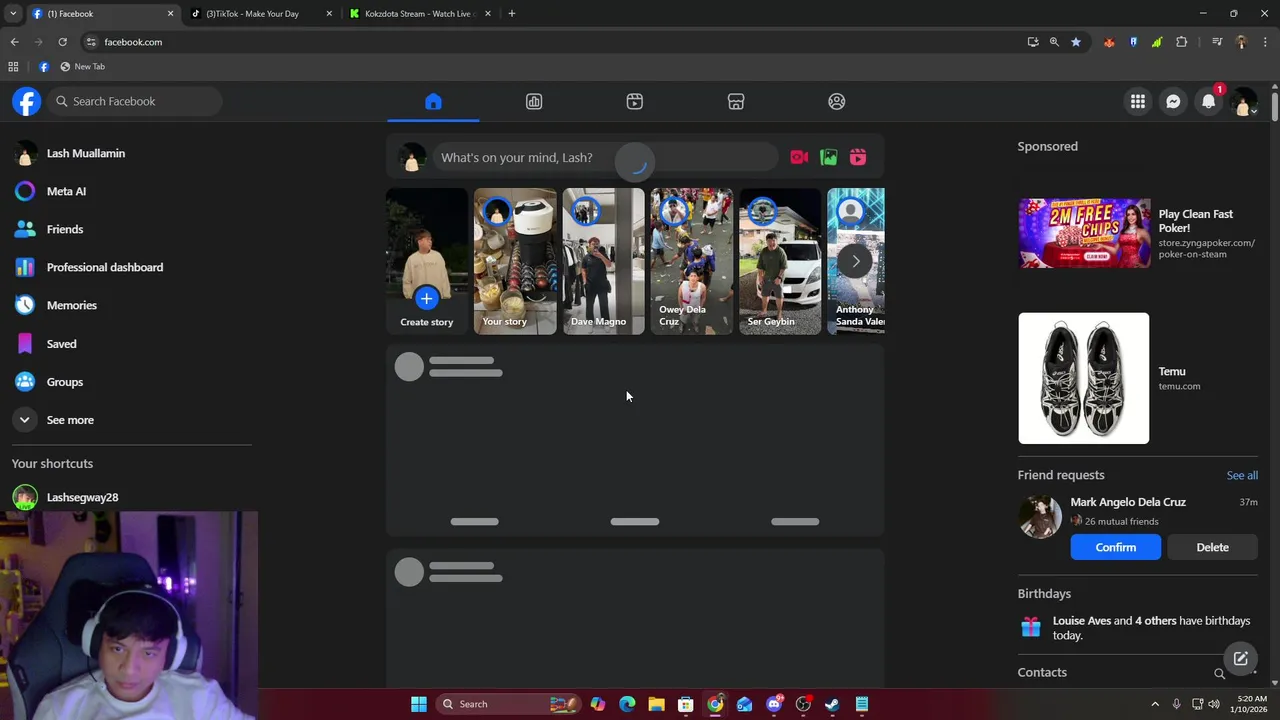View Ser Geybin's story

click(779, 261)
